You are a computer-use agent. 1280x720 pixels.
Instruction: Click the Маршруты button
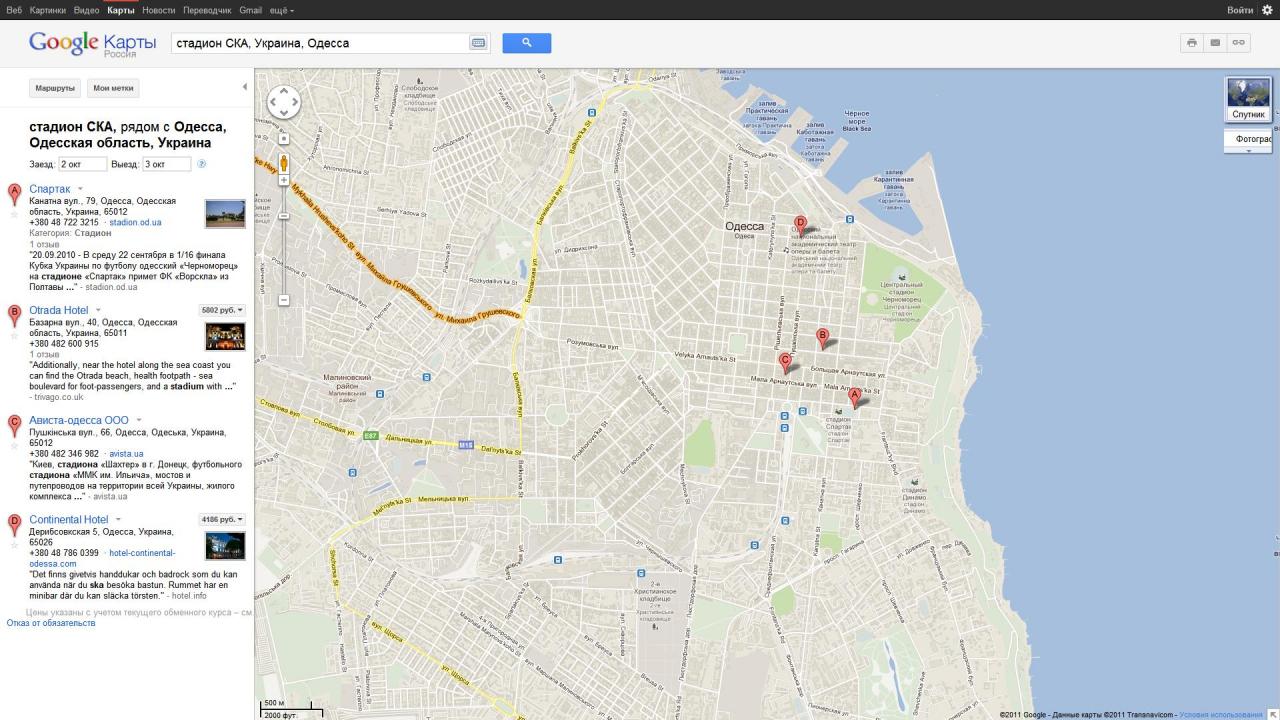point(55,88)
